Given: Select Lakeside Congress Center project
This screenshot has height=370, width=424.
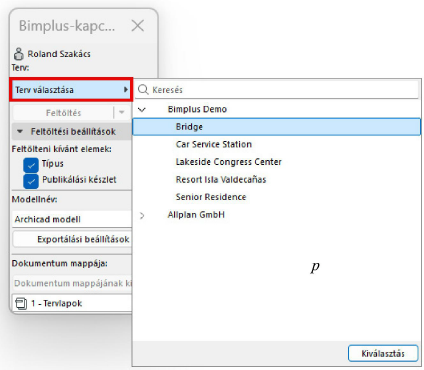Looking at the screenshot, I should pos(229,162).
